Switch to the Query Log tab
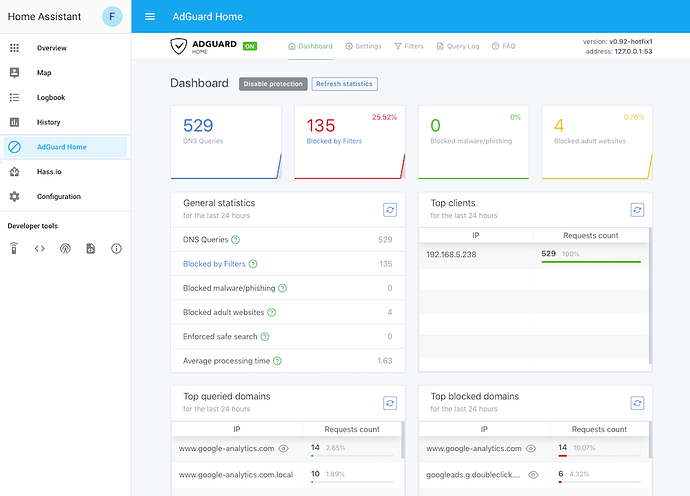The image size is (690, 496). (458, 46)
